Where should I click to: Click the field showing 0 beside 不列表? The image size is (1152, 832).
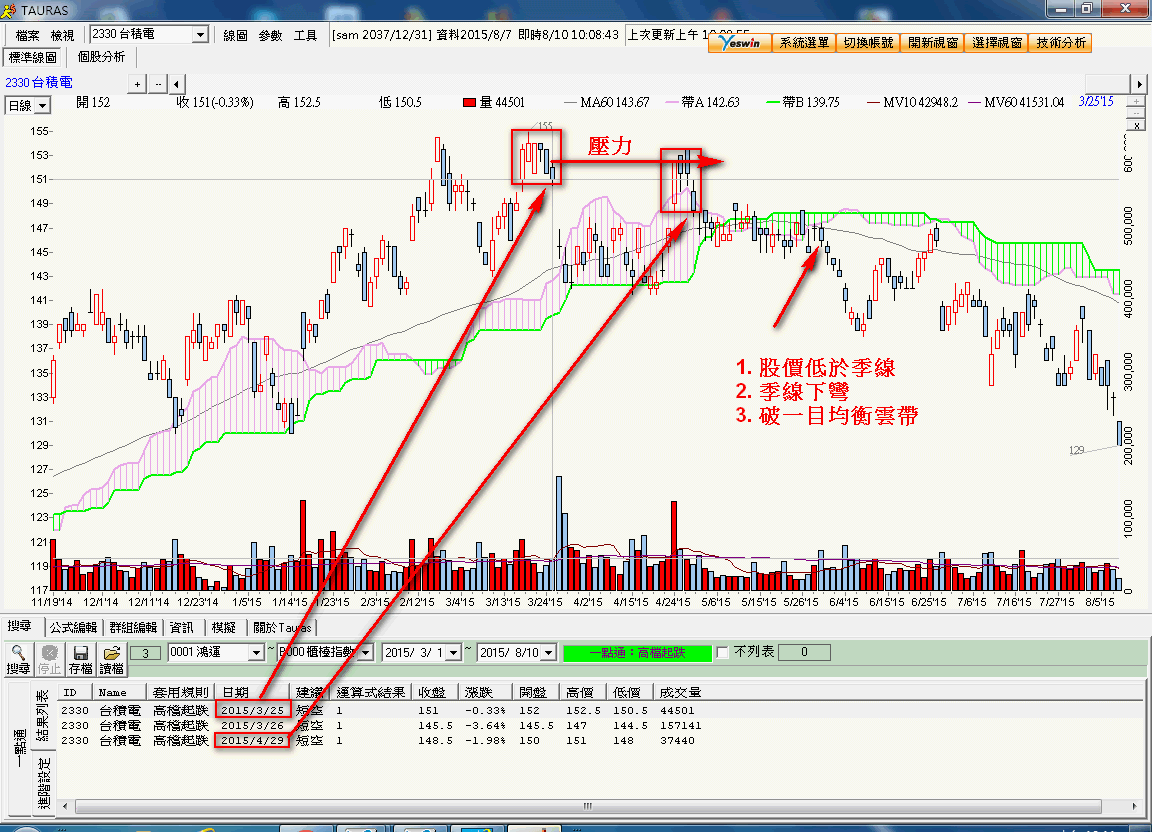click(x=804, y=652)
